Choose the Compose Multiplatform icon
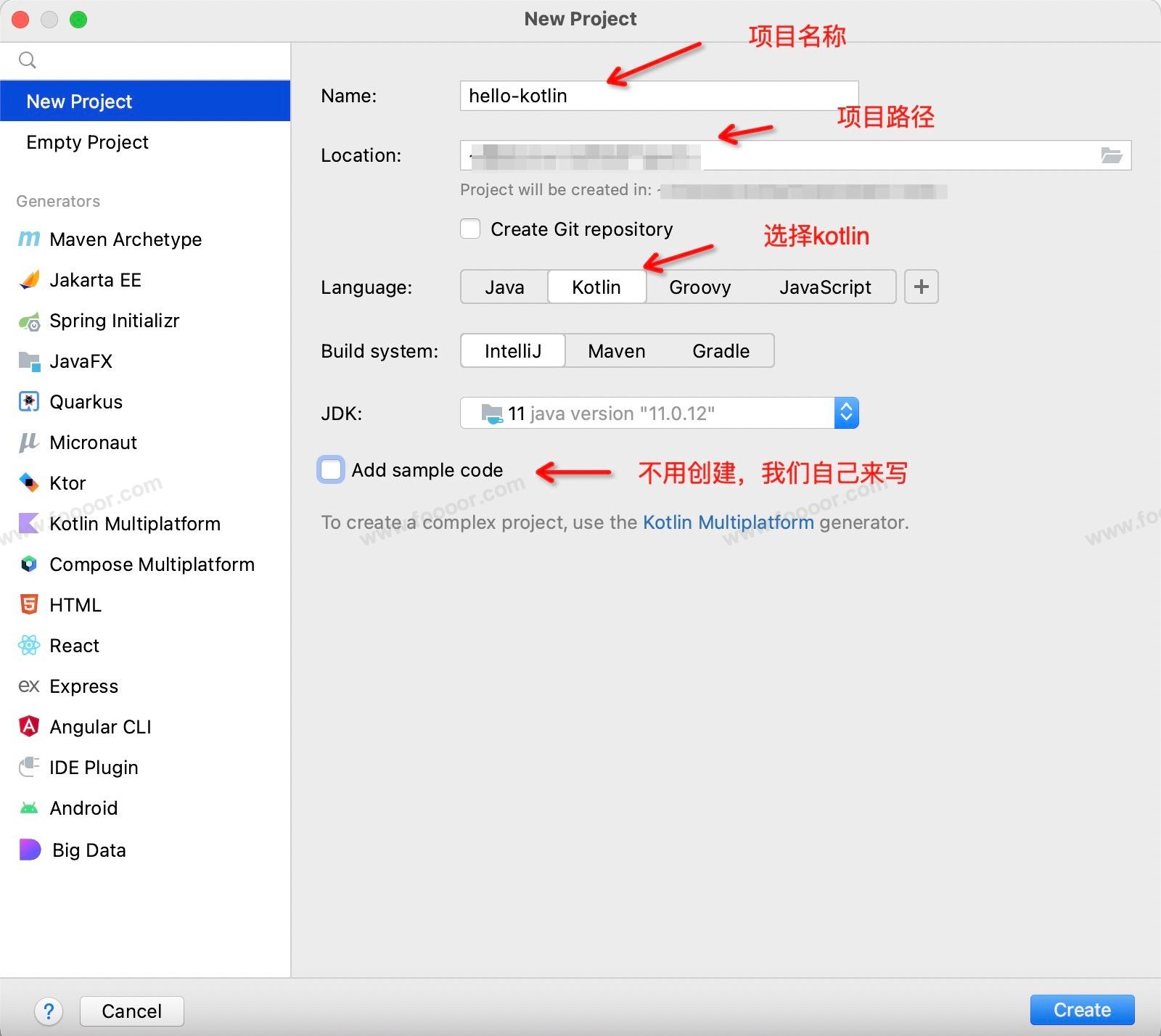Image resolution: width=1161 pixels, height=1036 pixels. (x=29, y=564)
